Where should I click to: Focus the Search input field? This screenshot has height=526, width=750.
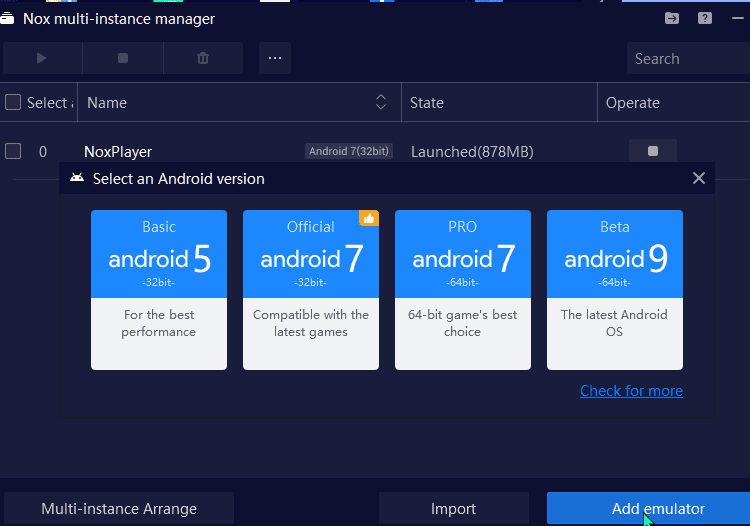pos(689,58)
